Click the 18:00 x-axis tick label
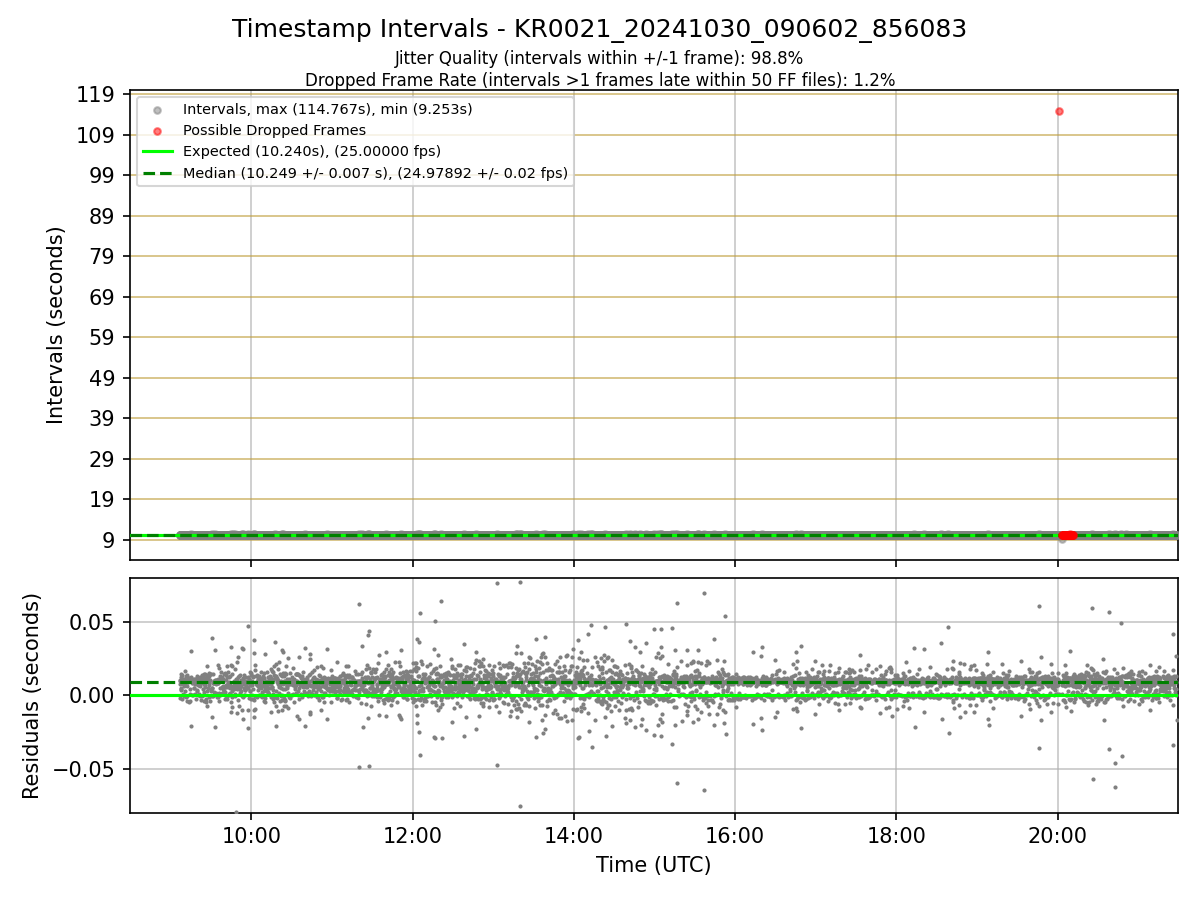The width and height of the screenshot is (1200, 900). 896,834
